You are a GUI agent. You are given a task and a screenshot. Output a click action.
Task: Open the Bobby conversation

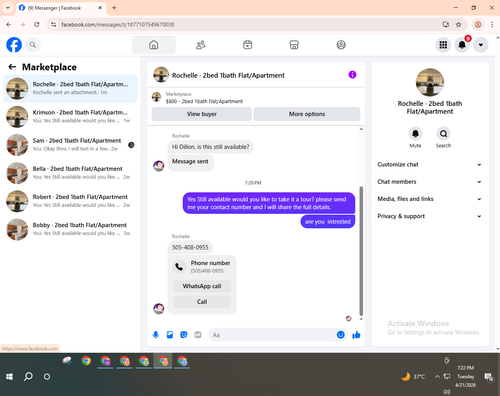pos(70,229)
